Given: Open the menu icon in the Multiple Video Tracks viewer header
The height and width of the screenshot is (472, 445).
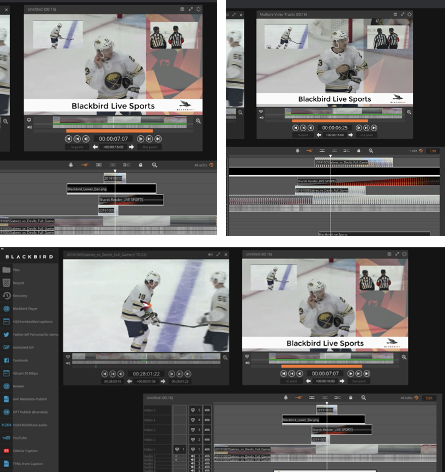Looking at the screenshot, I should pyautogui.click(x=395, y=14).
